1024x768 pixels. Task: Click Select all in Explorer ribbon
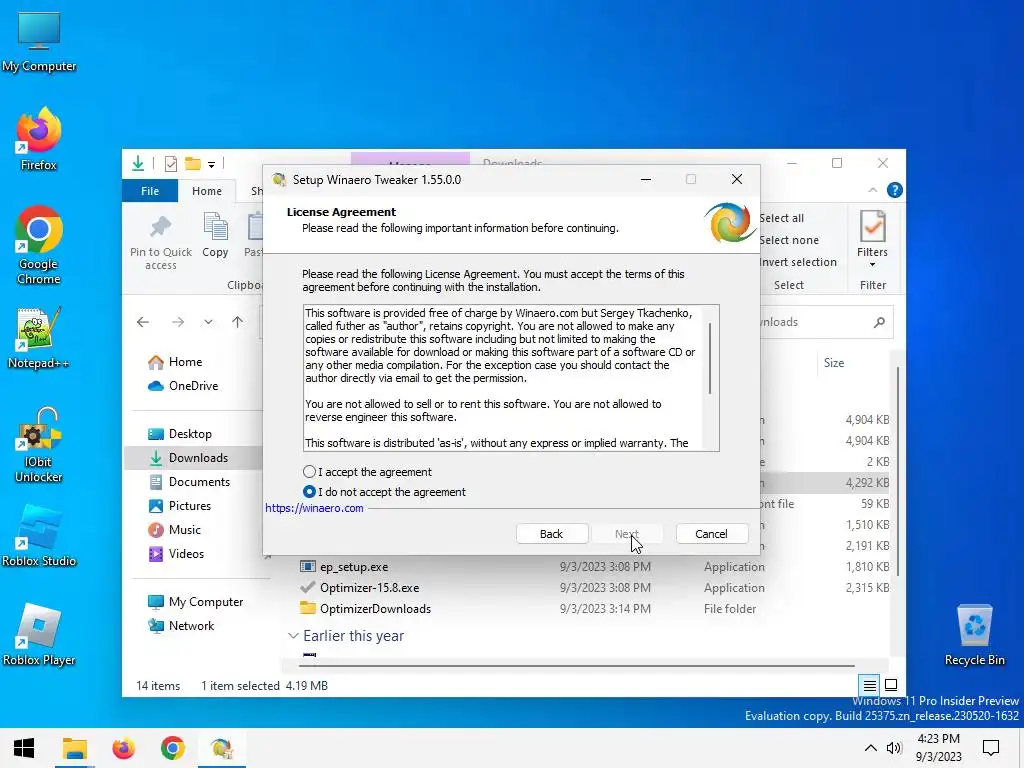782,218
